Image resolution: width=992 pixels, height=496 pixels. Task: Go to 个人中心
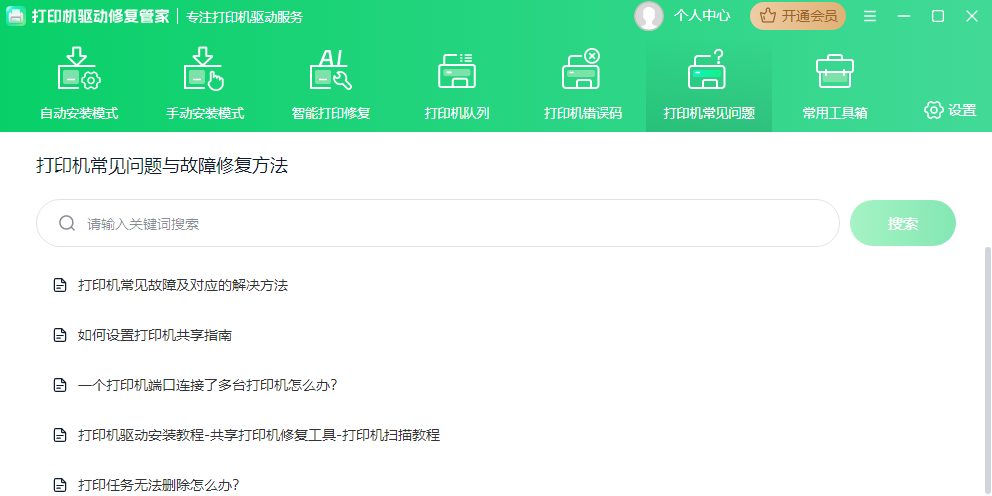[702, 16]
